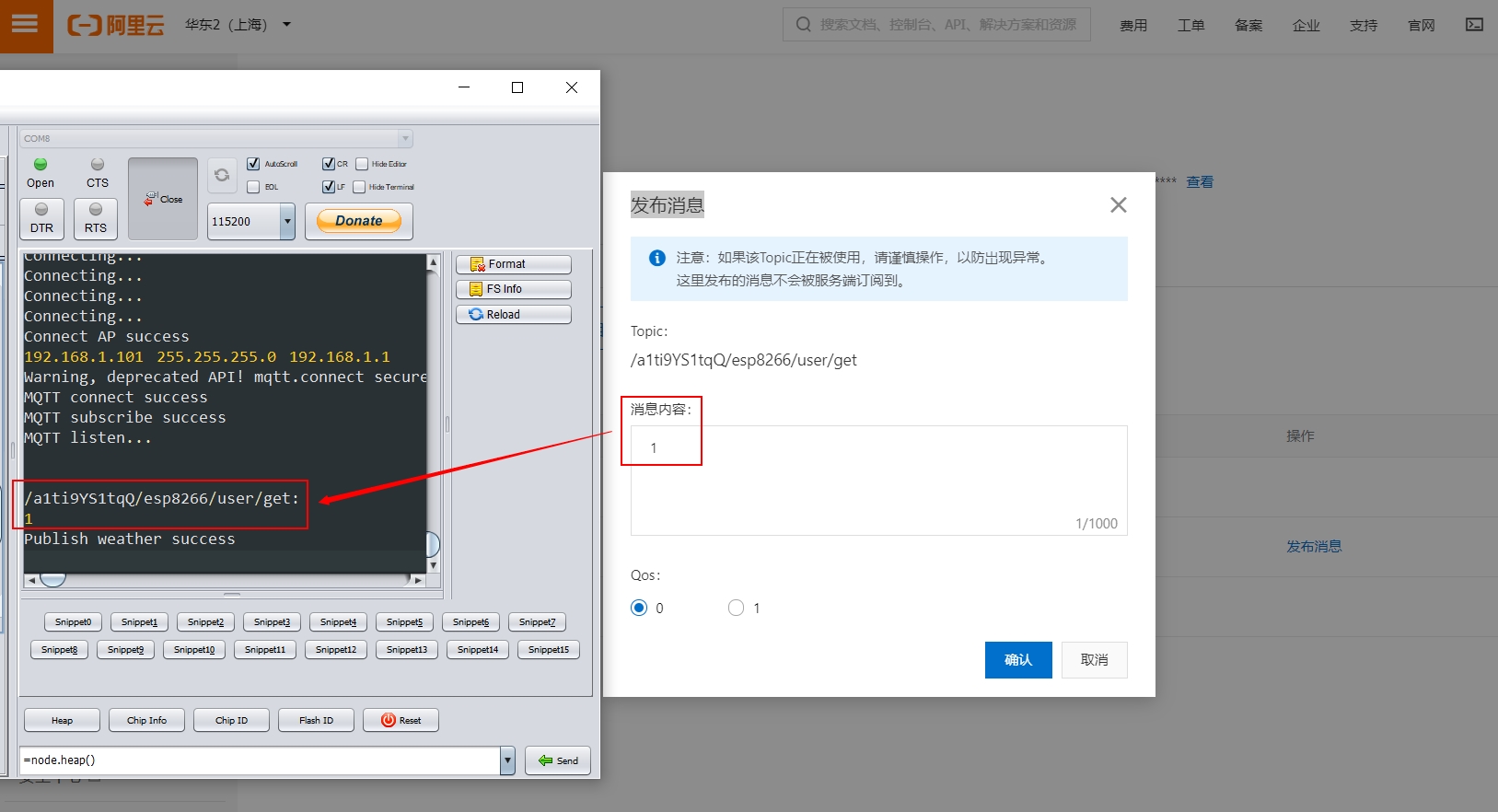Minimize the ESPlorer window
The height and width of the screenshot is (812, 1498).
coord(464,87)
